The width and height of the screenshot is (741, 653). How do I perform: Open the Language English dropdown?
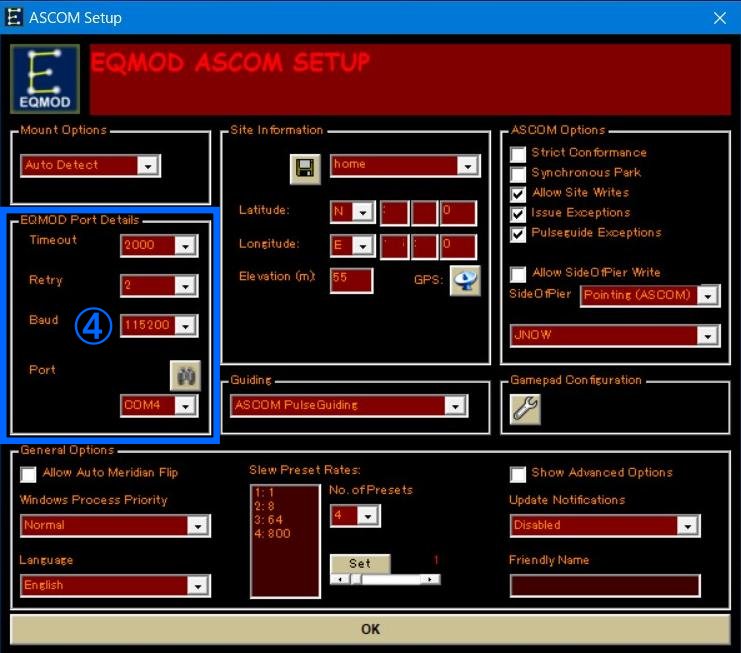coord(198,586)
